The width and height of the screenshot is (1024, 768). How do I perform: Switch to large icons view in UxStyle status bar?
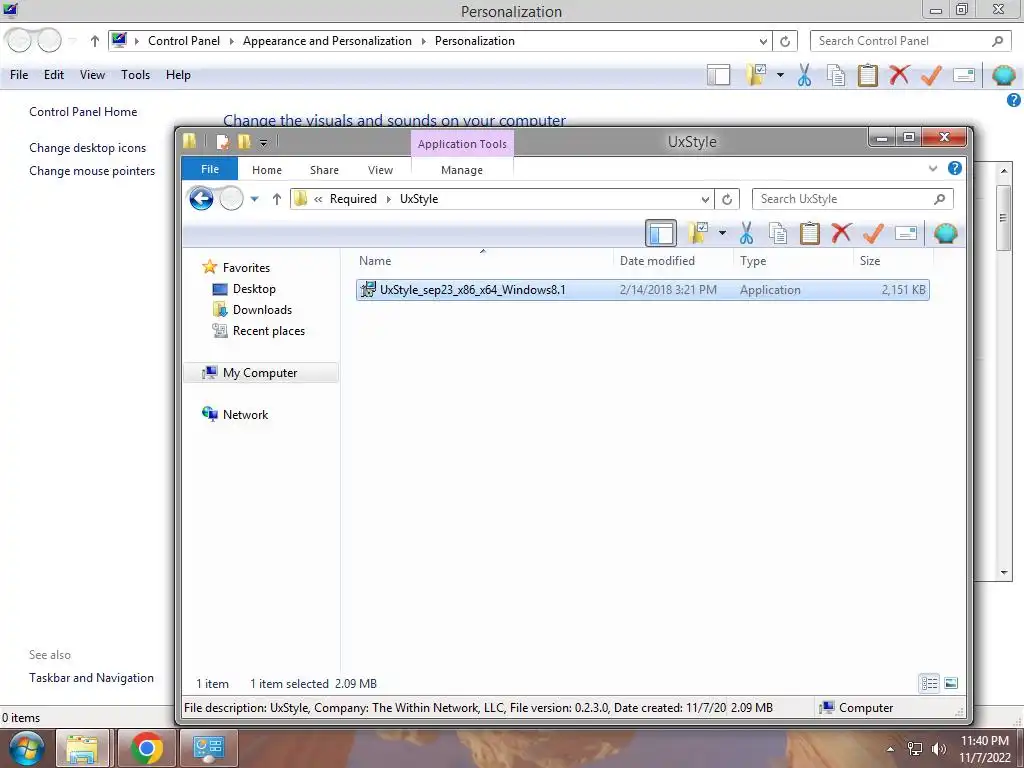951,683
